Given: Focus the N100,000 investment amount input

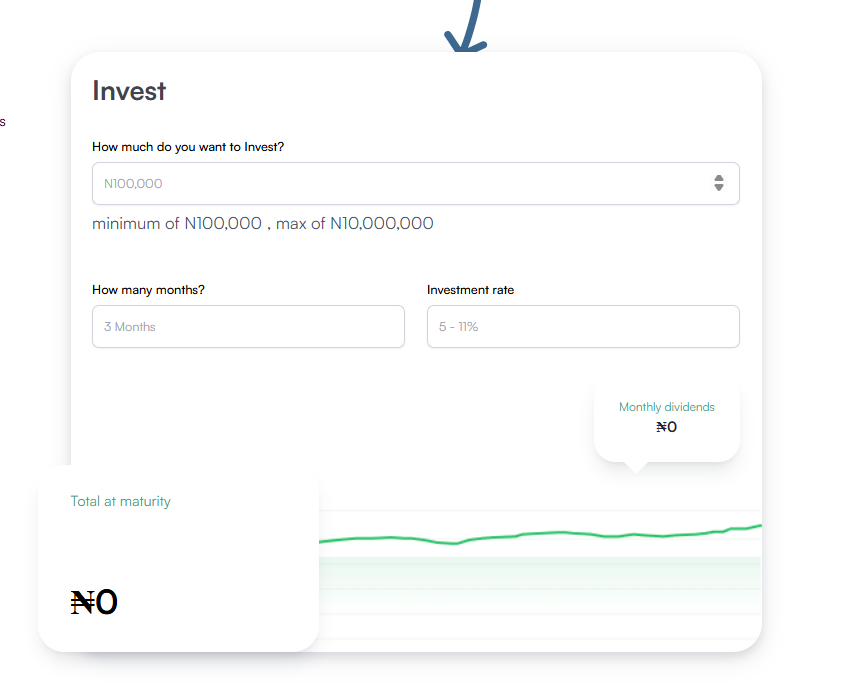Looking at the screenshot, I should [x=400, y=184].
